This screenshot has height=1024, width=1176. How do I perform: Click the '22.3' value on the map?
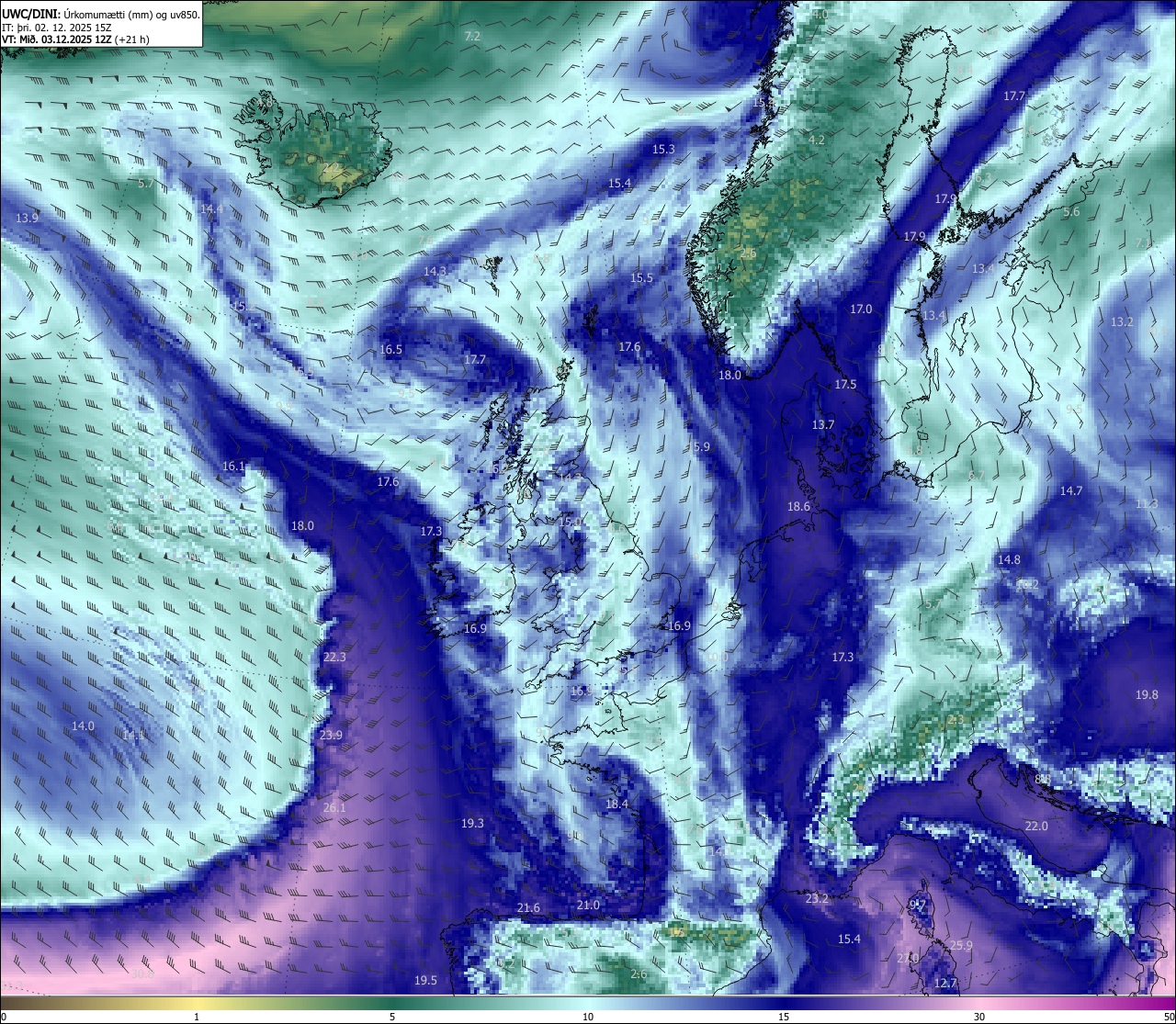click(334, 657)
